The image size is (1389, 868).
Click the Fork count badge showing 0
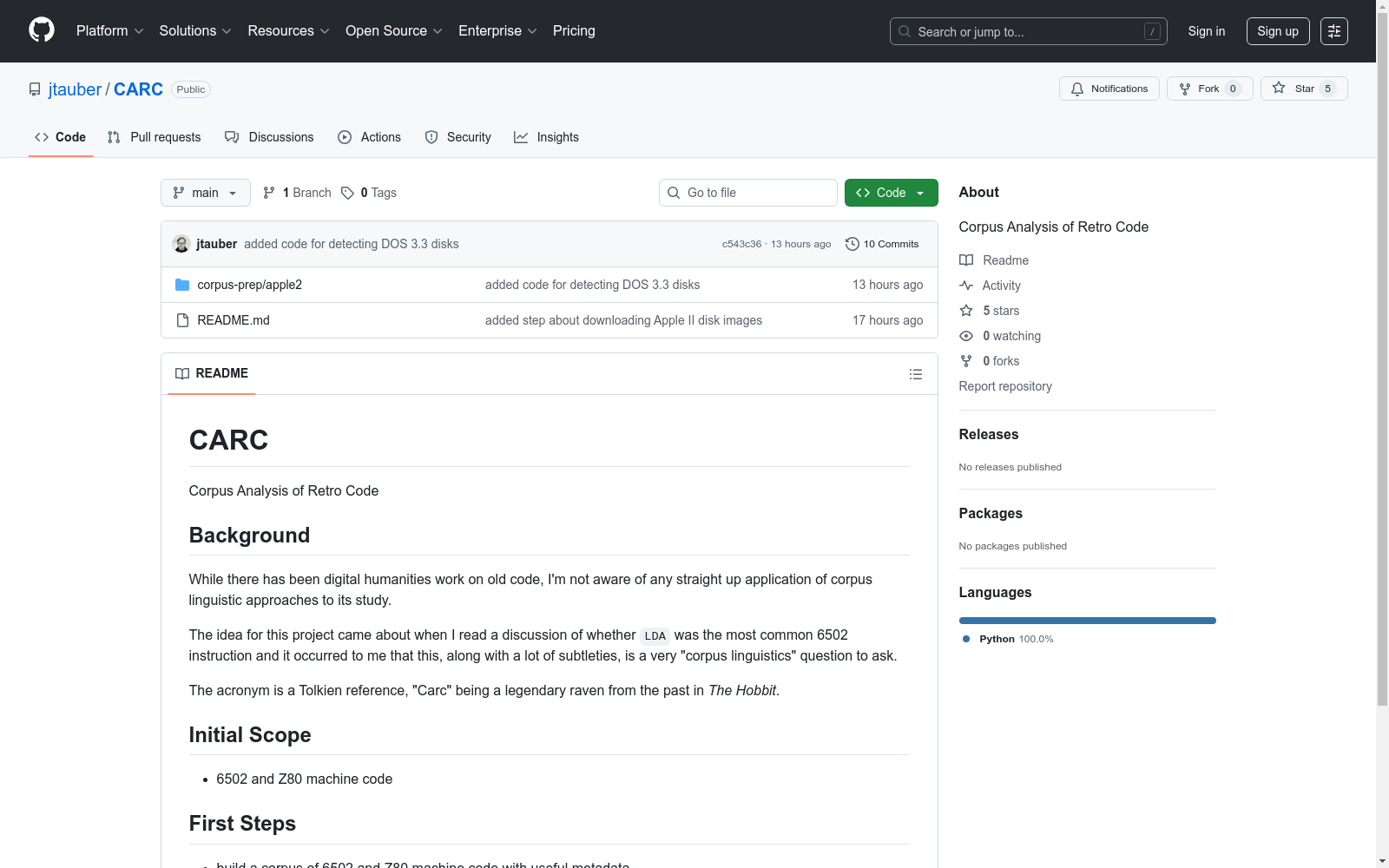tap(1233, 89)
